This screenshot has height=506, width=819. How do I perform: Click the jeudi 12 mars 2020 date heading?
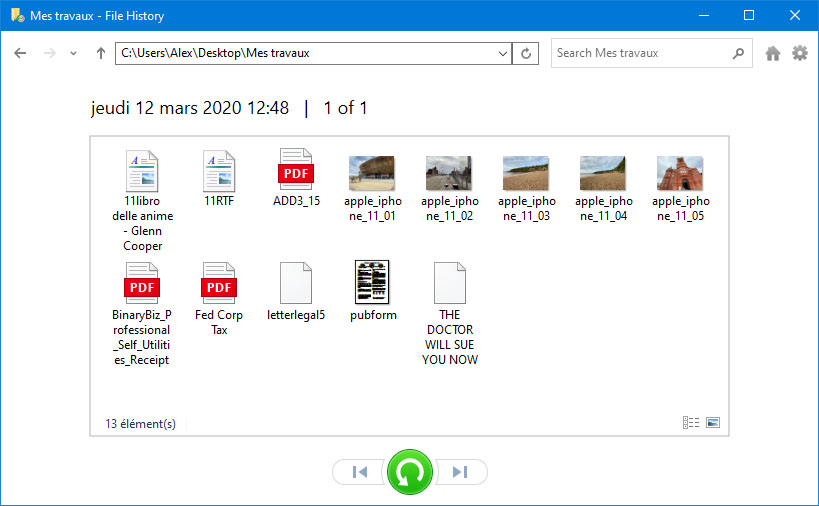(x=190, y=108)
